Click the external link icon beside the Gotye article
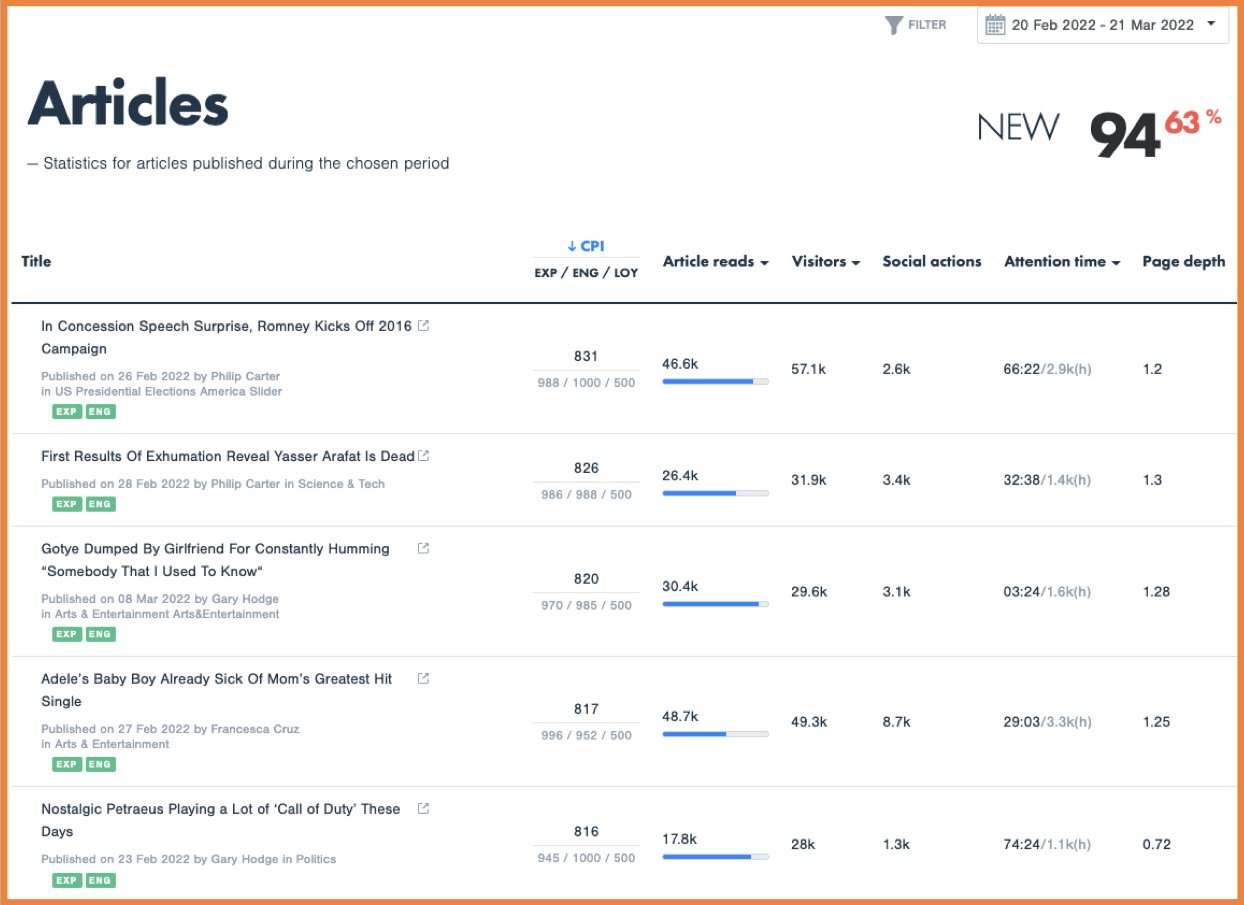The height and width of the screenshot is (905, 1244). pyautogui.click(x=423, y=548)
